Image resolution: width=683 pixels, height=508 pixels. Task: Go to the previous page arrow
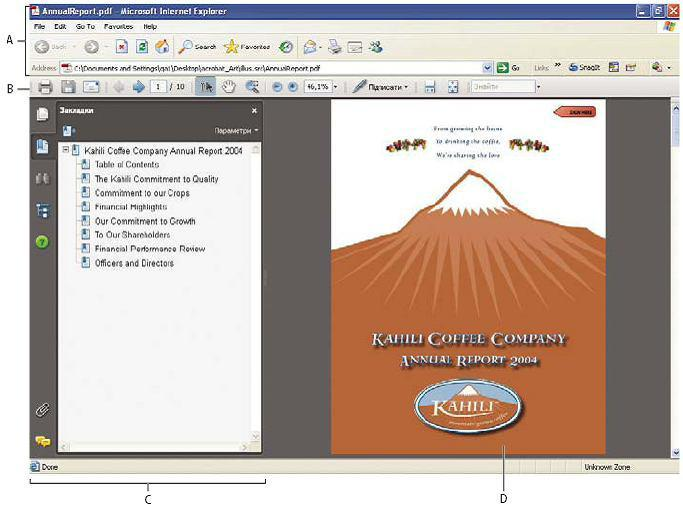(x=118, y=87)
